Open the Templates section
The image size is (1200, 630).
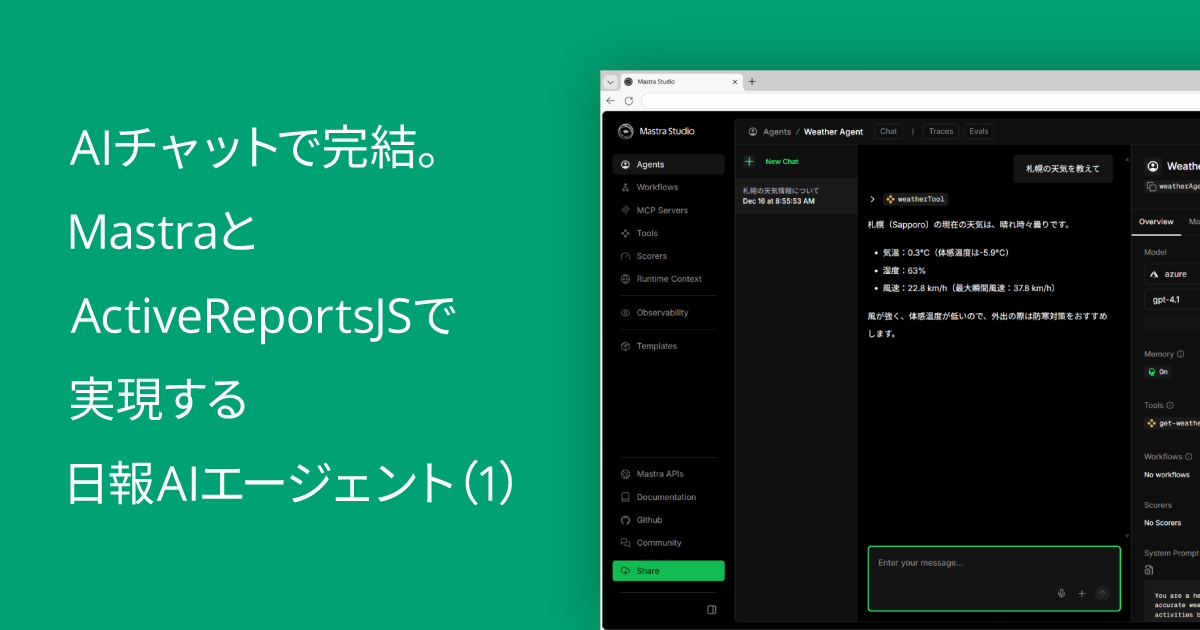pos(623,346)
